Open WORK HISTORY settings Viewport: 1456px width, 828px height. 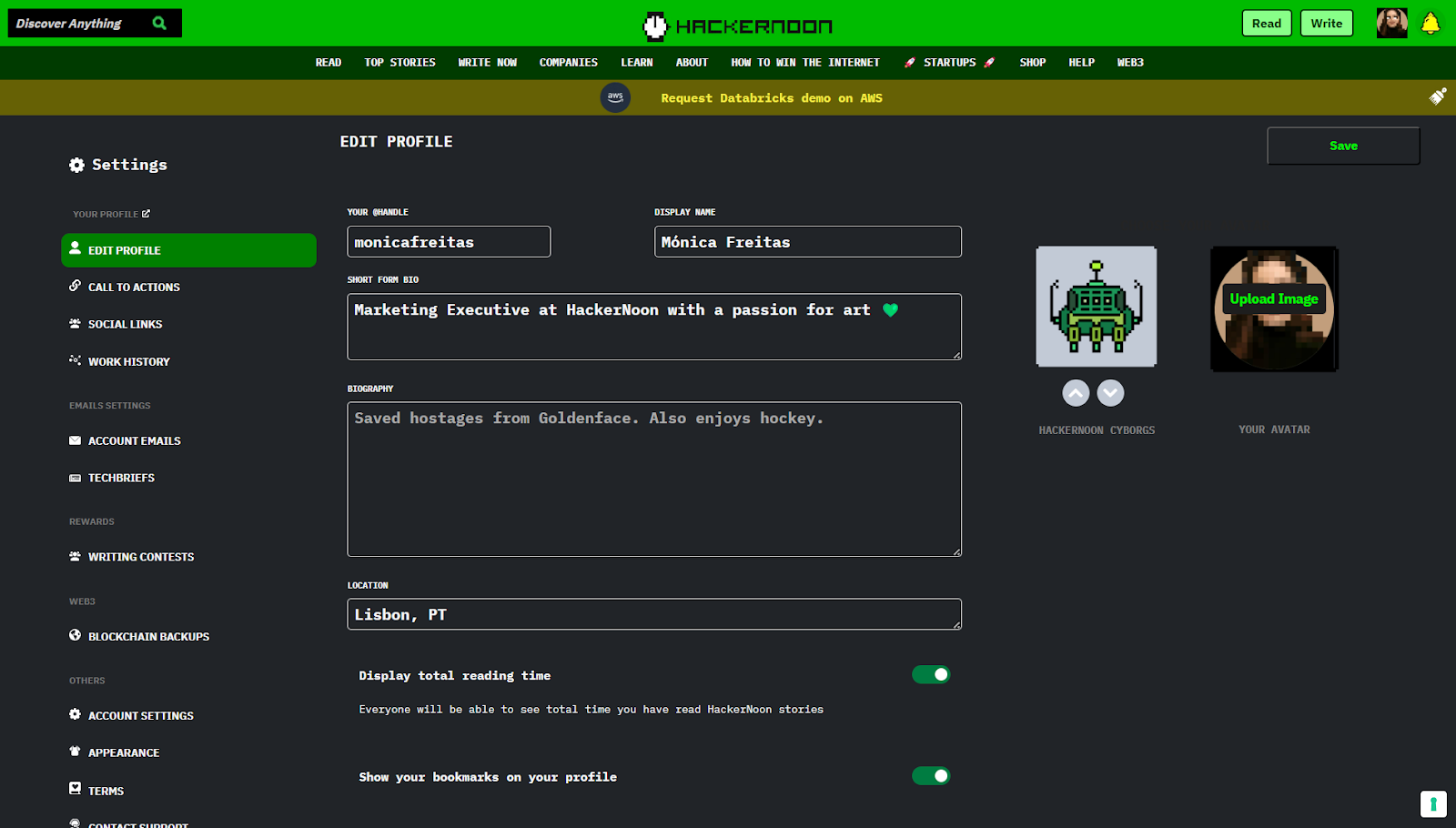pos(129,361)
